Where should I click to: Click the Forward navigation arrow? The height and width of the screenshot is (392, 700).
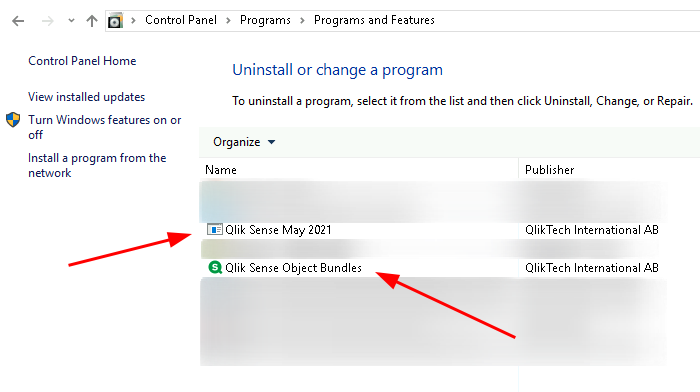pos(47,21)
